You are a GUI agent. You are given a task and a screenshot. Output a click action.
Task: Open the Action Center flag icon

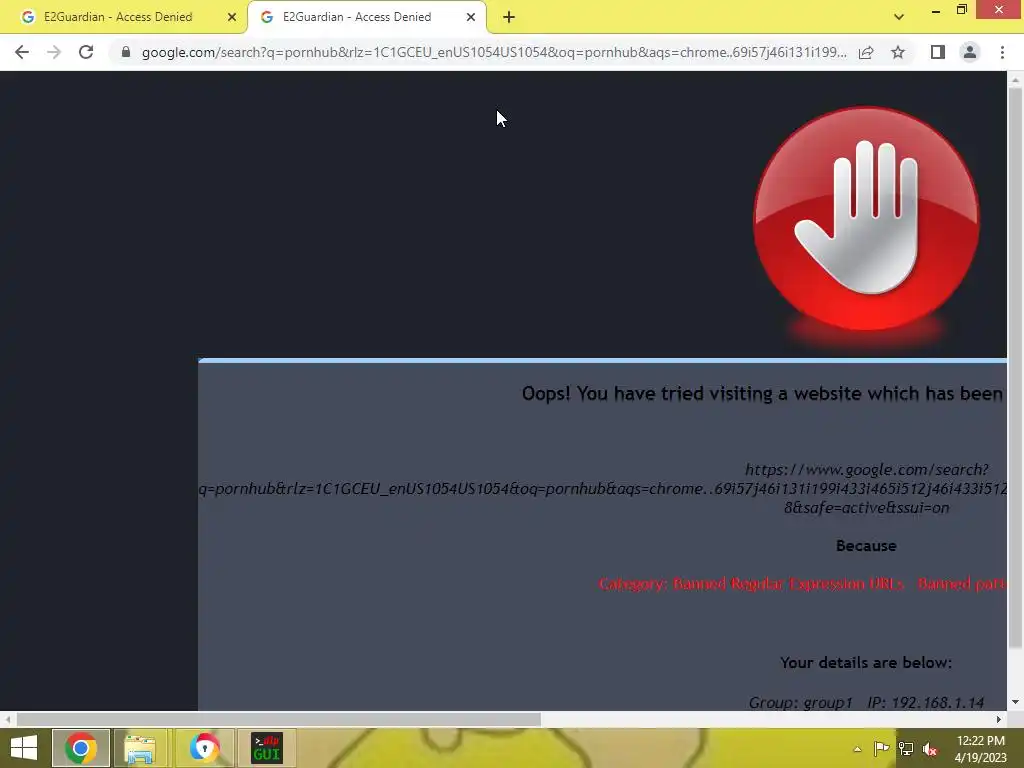point(882,749)
